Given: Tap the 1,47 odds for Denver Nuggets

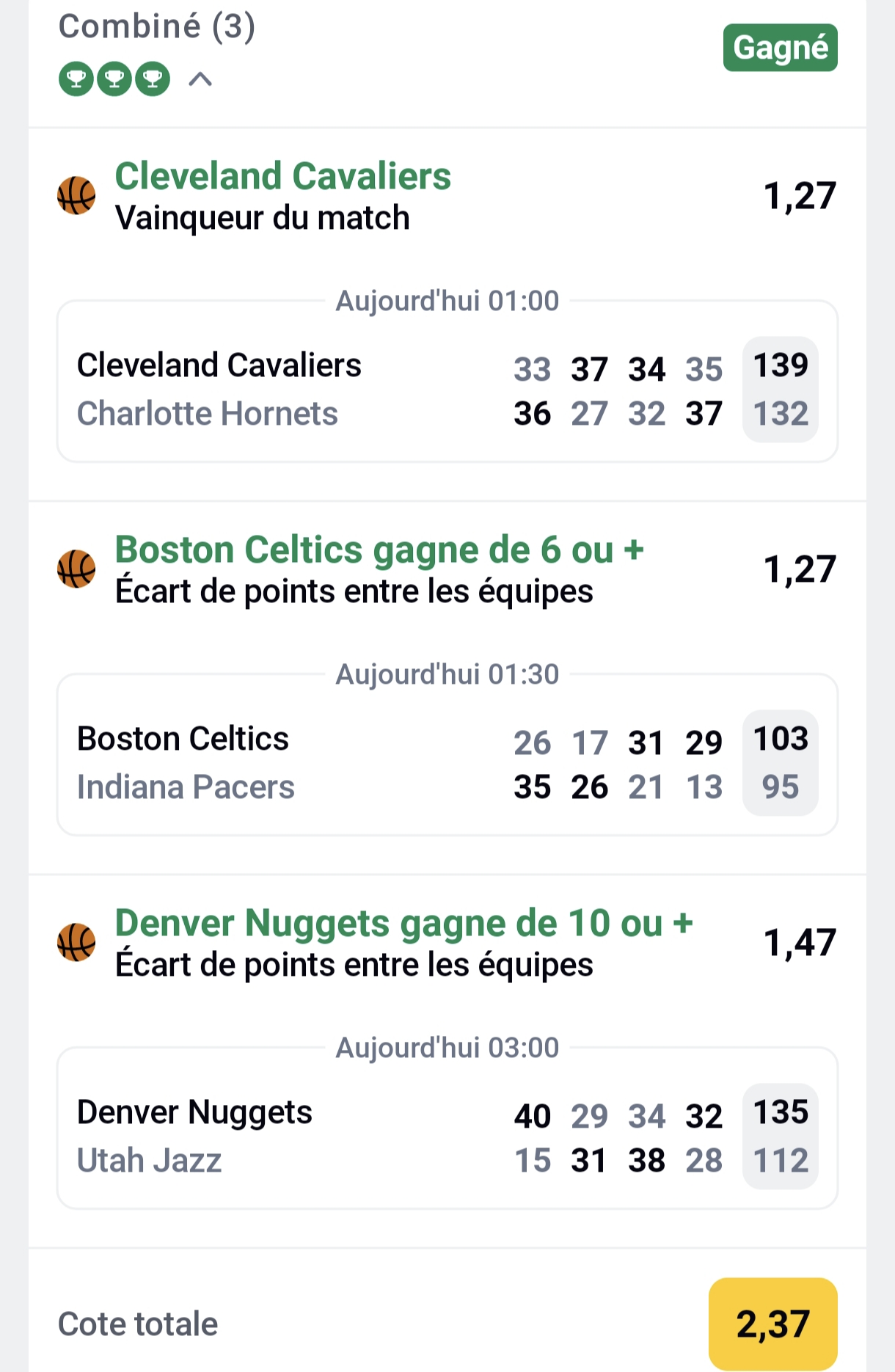Looking at the screenshot, I should 800,943.
